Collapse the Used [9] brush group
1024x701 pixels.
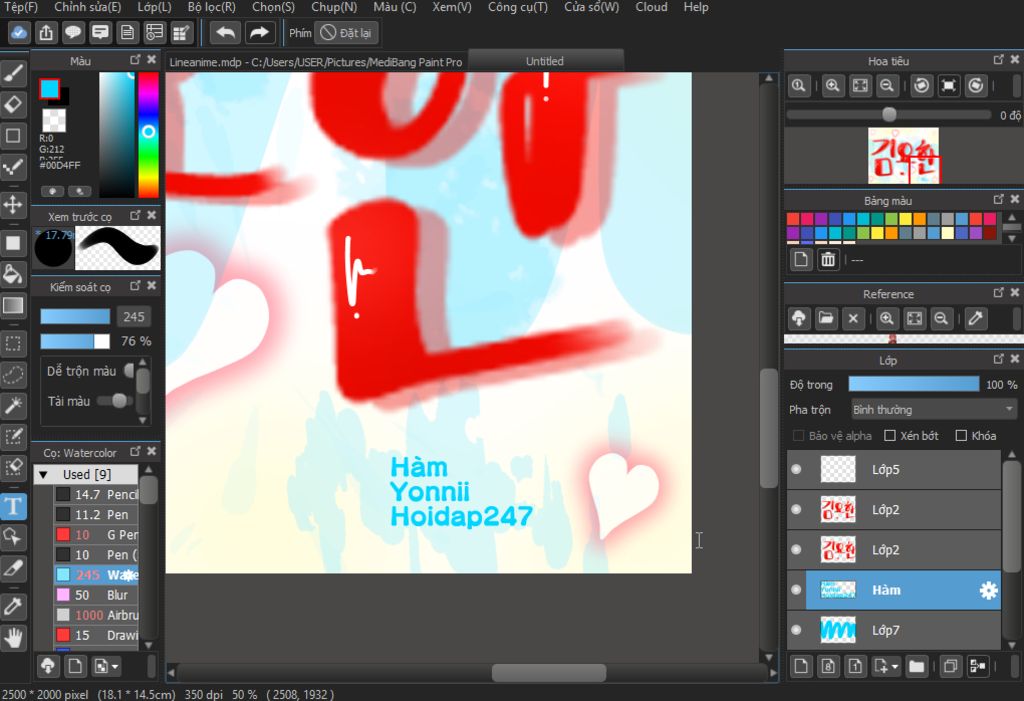coord(44,474)
